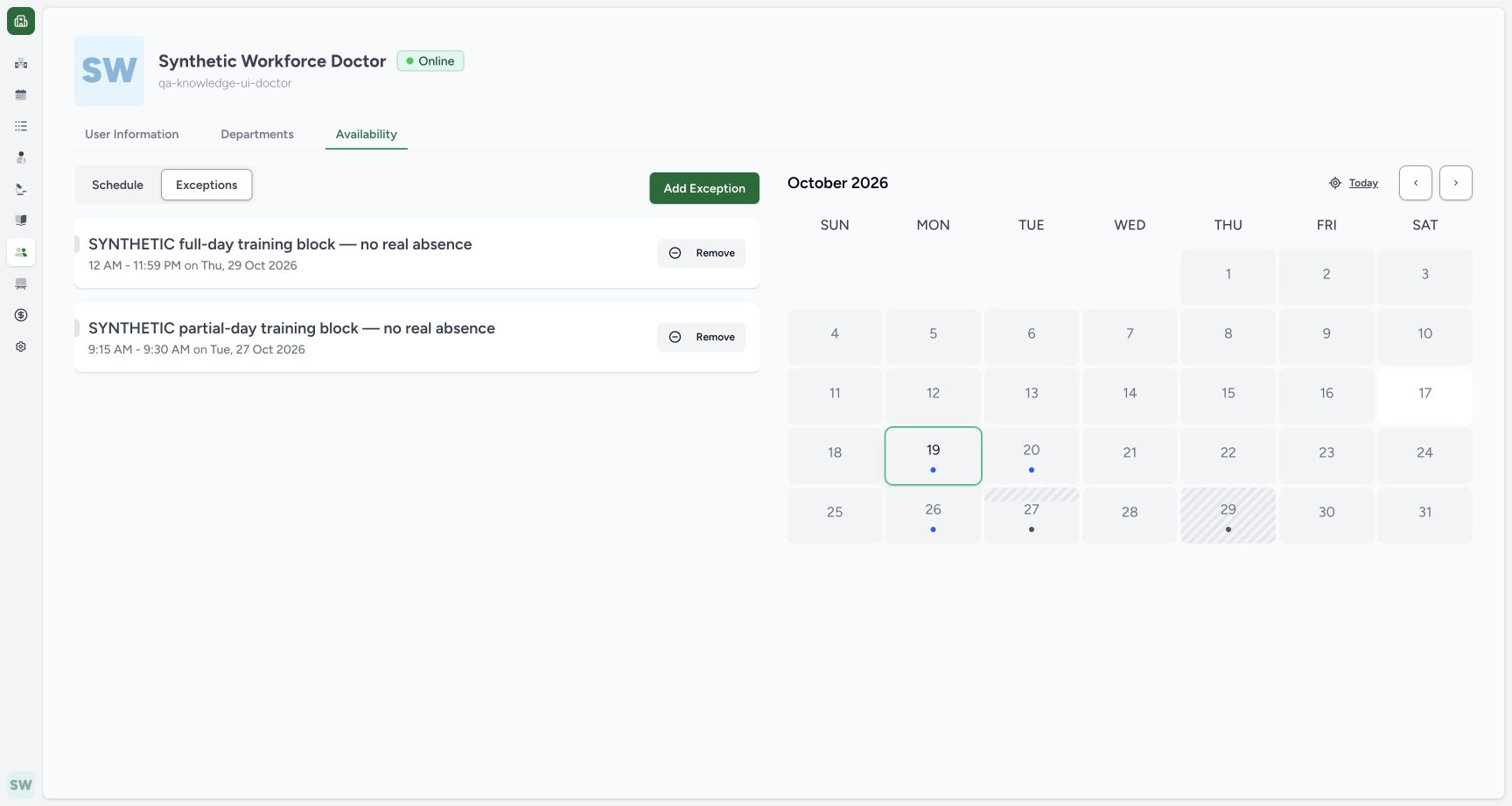The height and width of the screenshot is (806, 1512).
Task: Click minus icon on partial-day exception Remove
Action: tap(675, 337)
